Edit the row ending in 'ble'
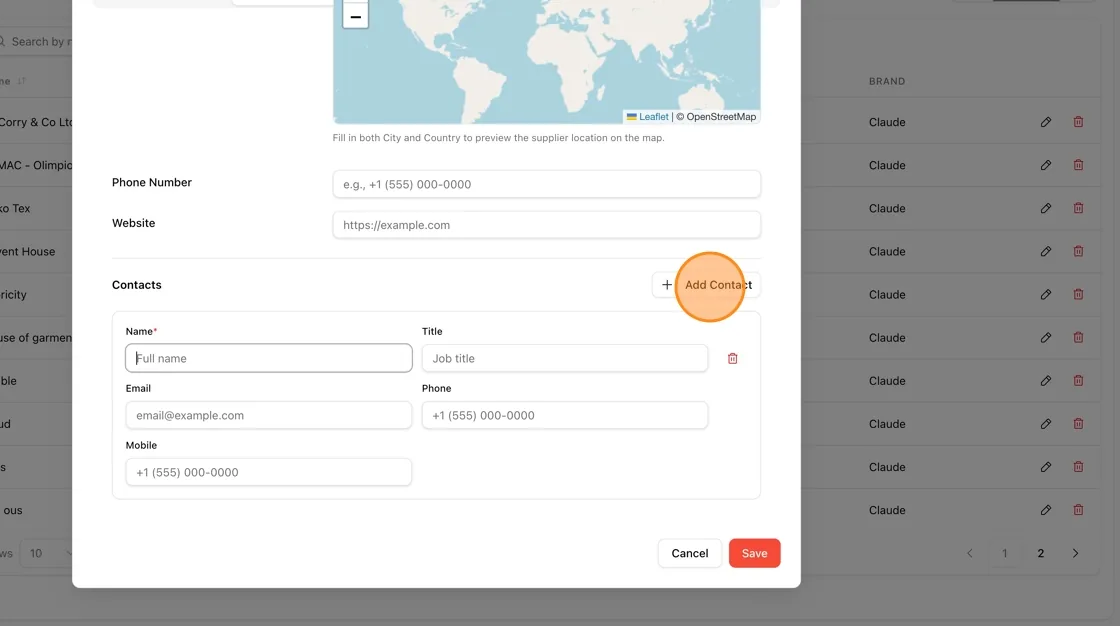Image resolution: width=1120 pixels, height=626 pixels. coord(1046,381)
